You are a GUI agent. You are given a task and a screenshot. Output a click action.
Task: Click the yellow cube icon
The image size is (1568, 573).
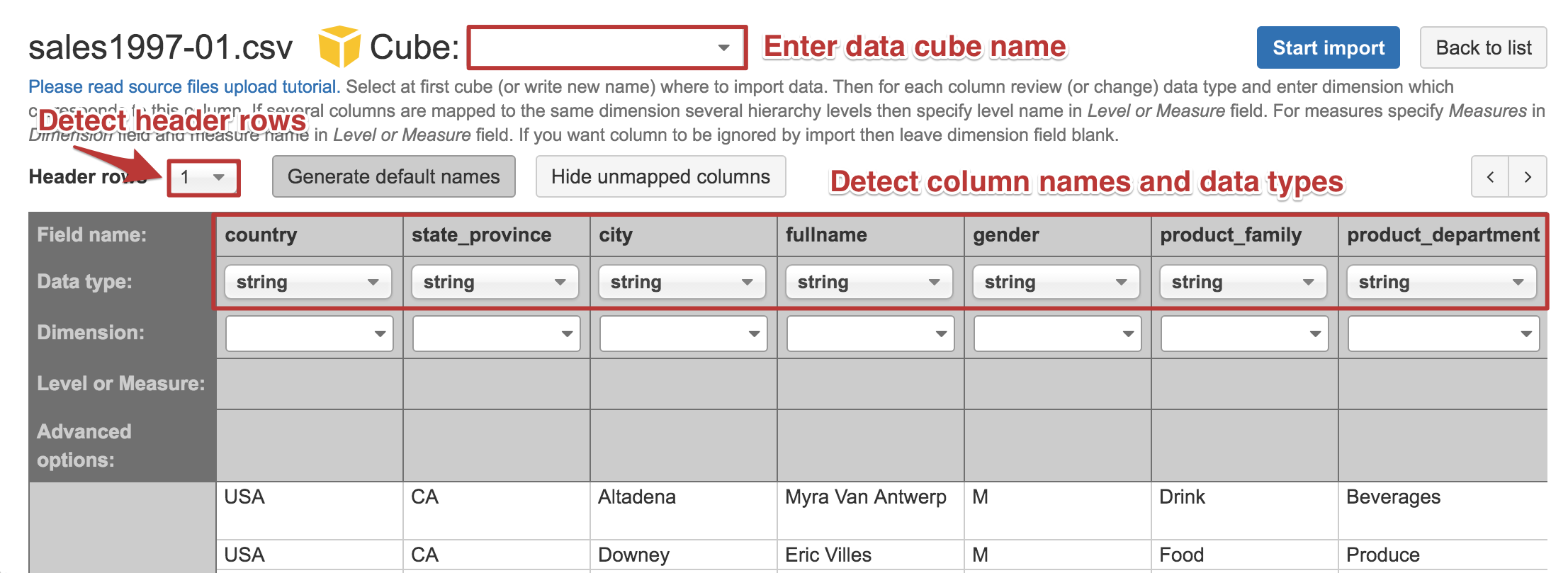click(x=339, y=47)
